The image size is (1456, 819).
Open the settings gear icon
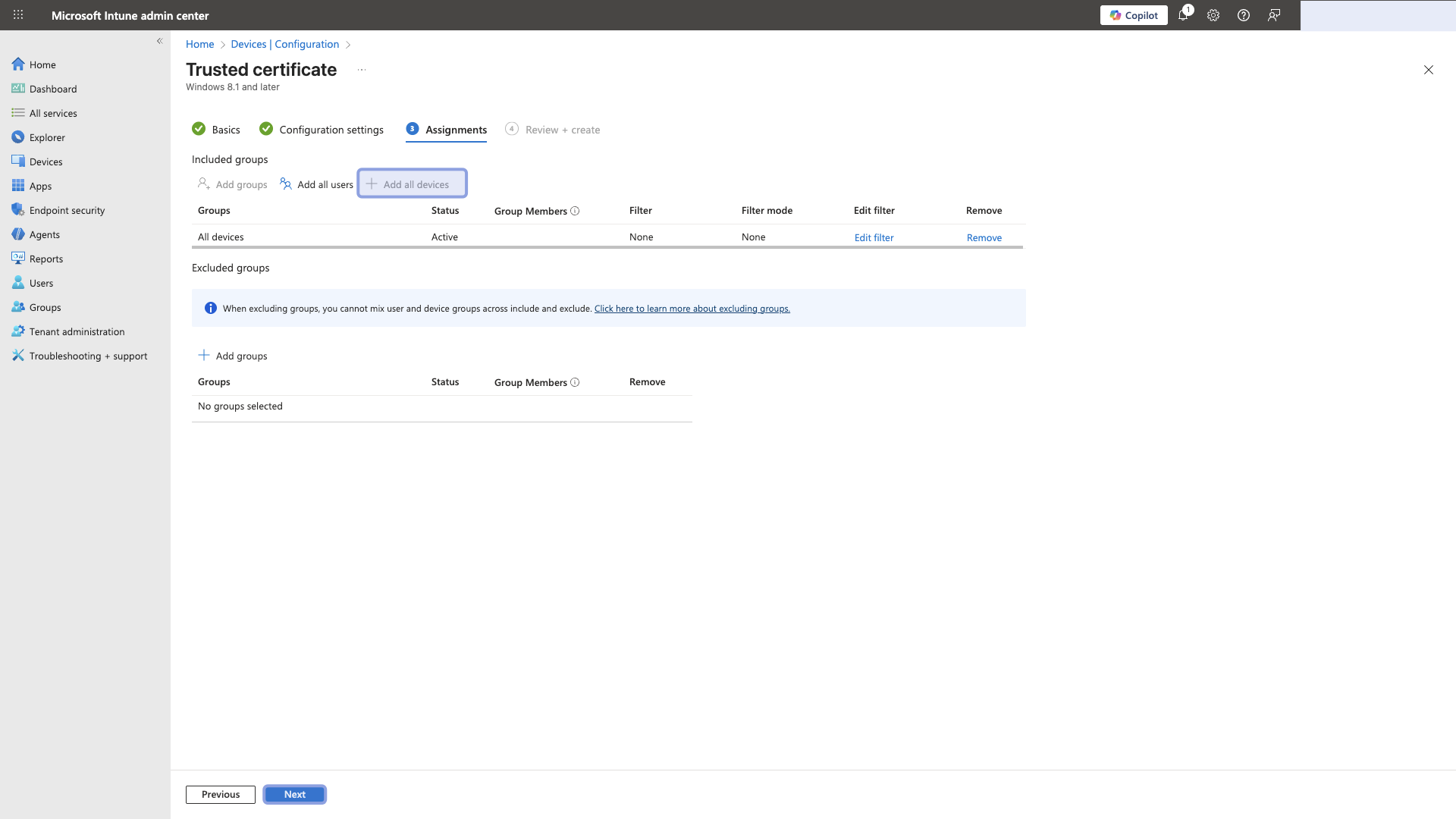click(1213, 15)
